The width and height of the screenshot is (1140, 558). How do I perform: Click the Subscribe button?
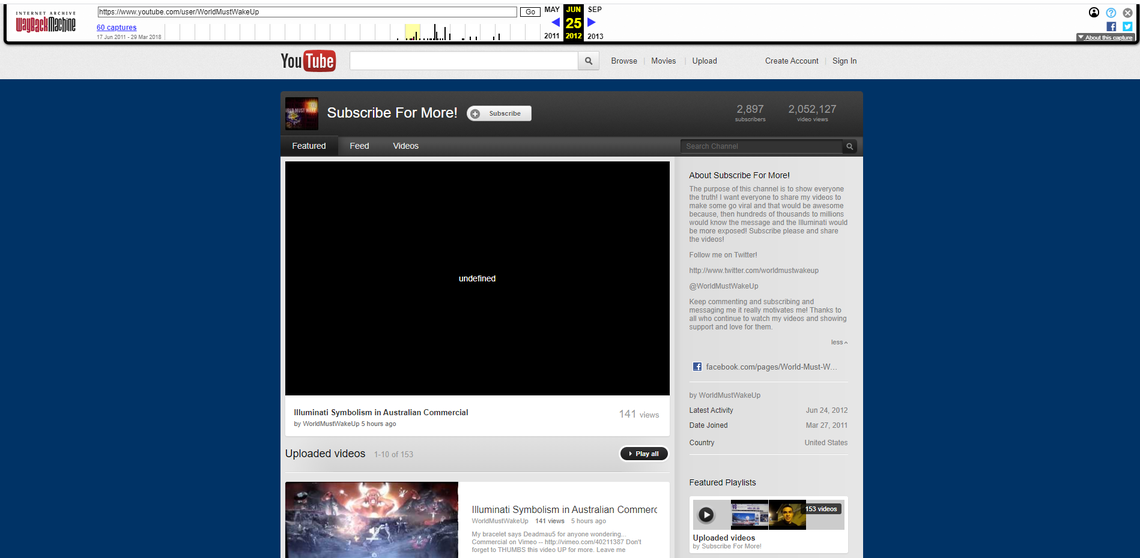(x=499, y=113)
